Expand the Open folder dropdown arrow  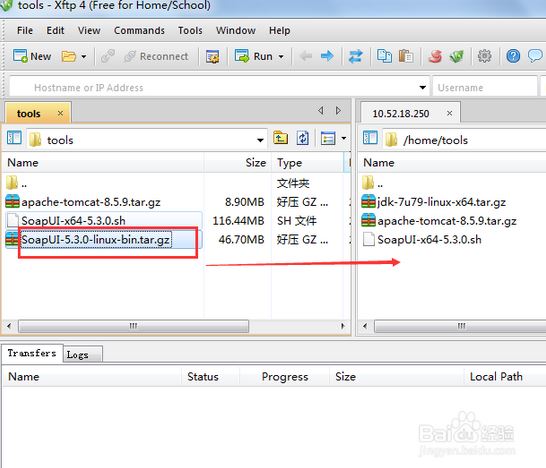pos(84,56)
